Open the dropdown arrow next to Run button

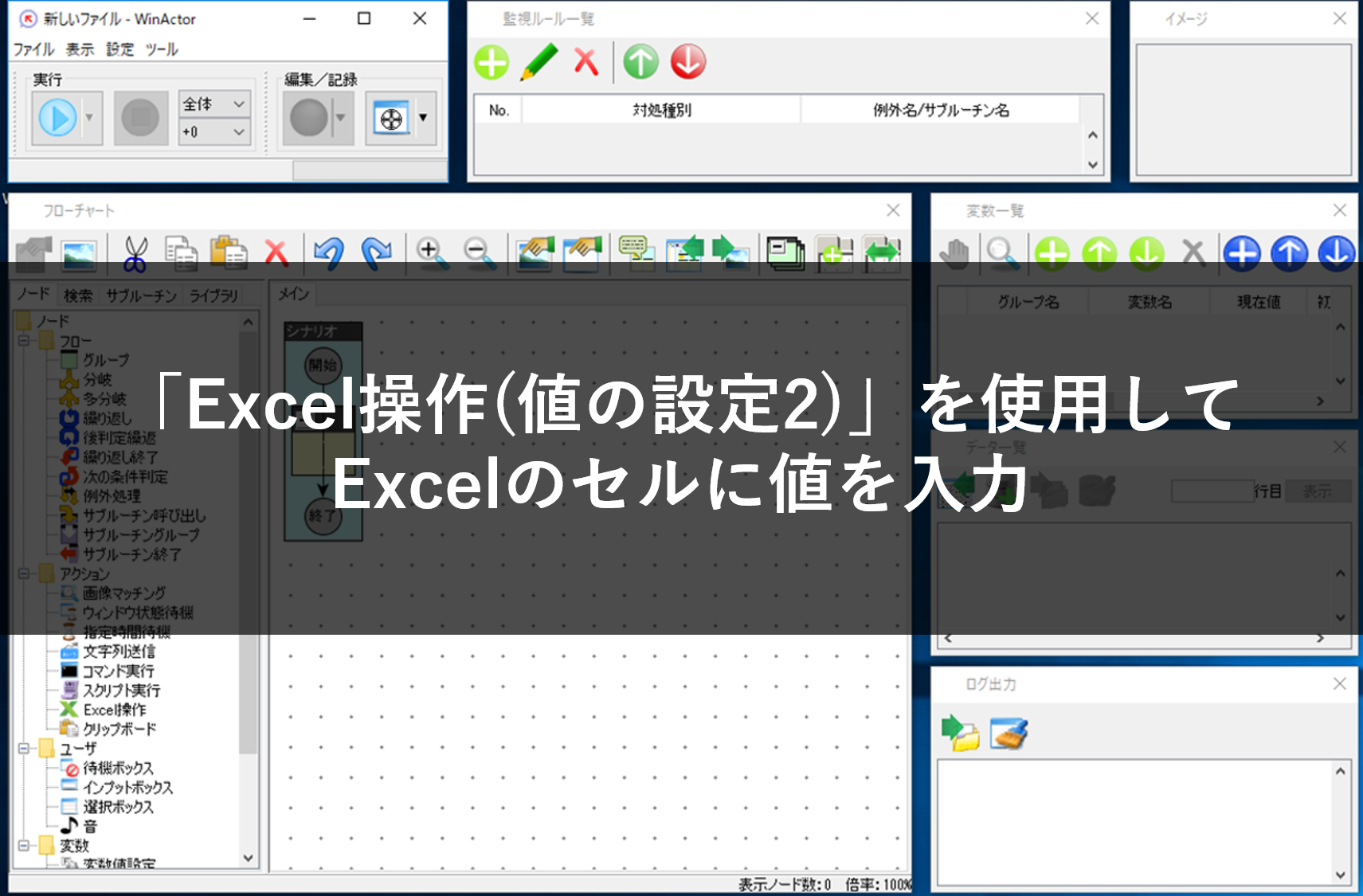pos(90,118)
